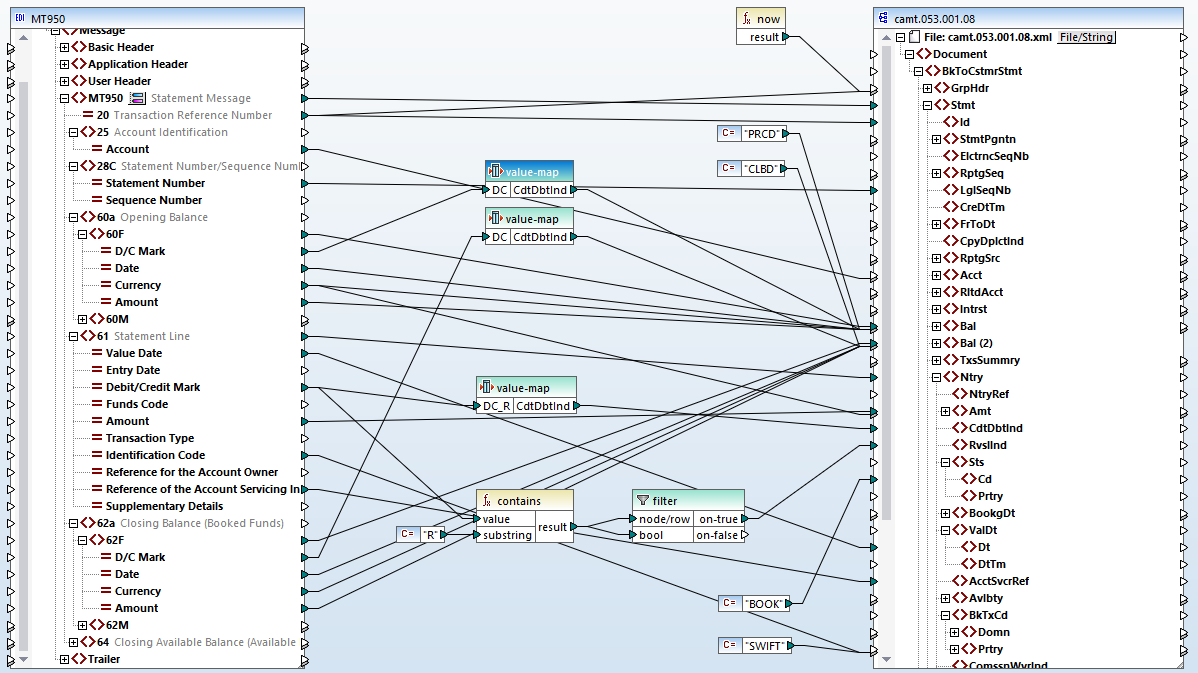Collapse the 62a Closing Balance (Booked Funds) node
This screenshot has width=1198, height=673.
73,522
